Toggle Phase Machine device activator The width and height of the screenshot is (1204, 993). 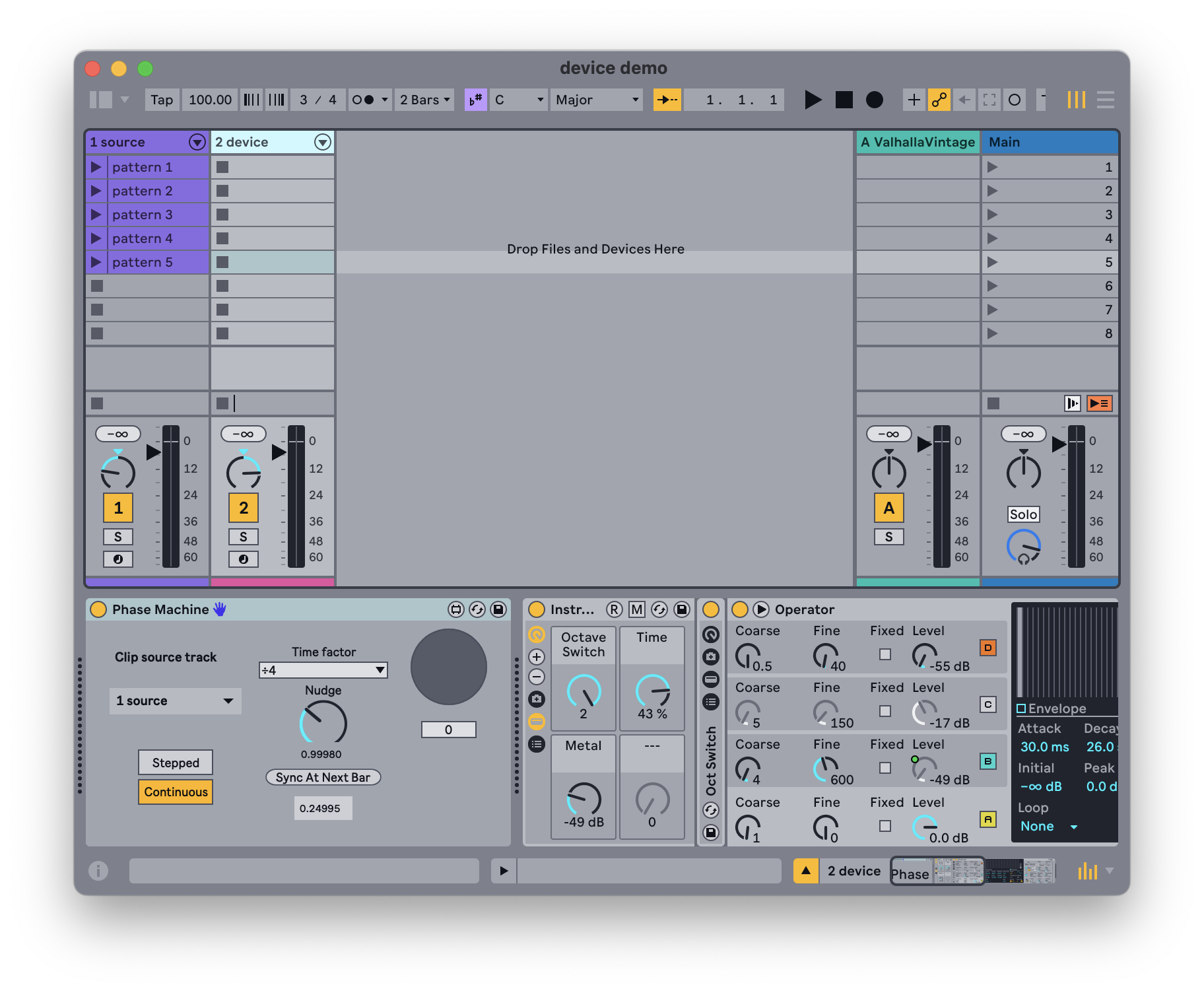[98, 609]
